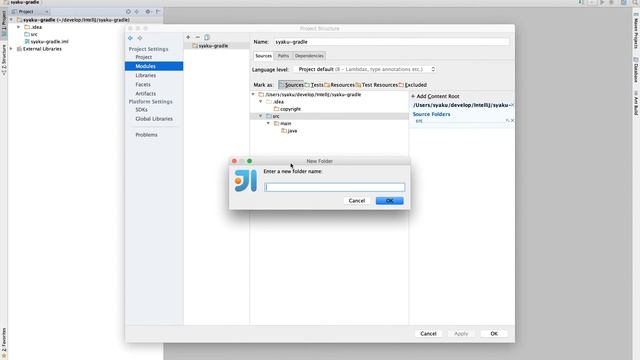Click OK in the New Folder dialog
The width and height of the screenshot is (640, 360).
pos(389,201)
